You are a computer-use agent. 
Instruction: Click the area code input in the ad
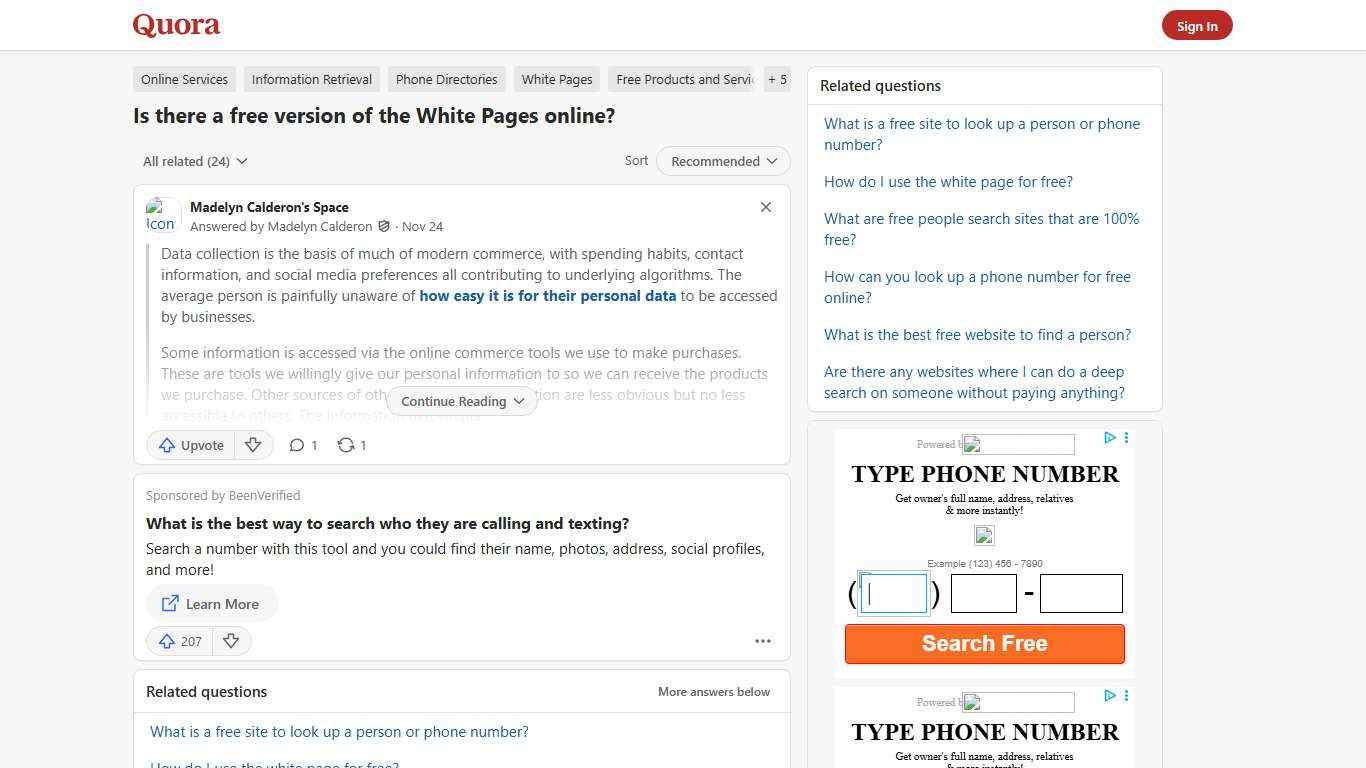coord(893,592)
